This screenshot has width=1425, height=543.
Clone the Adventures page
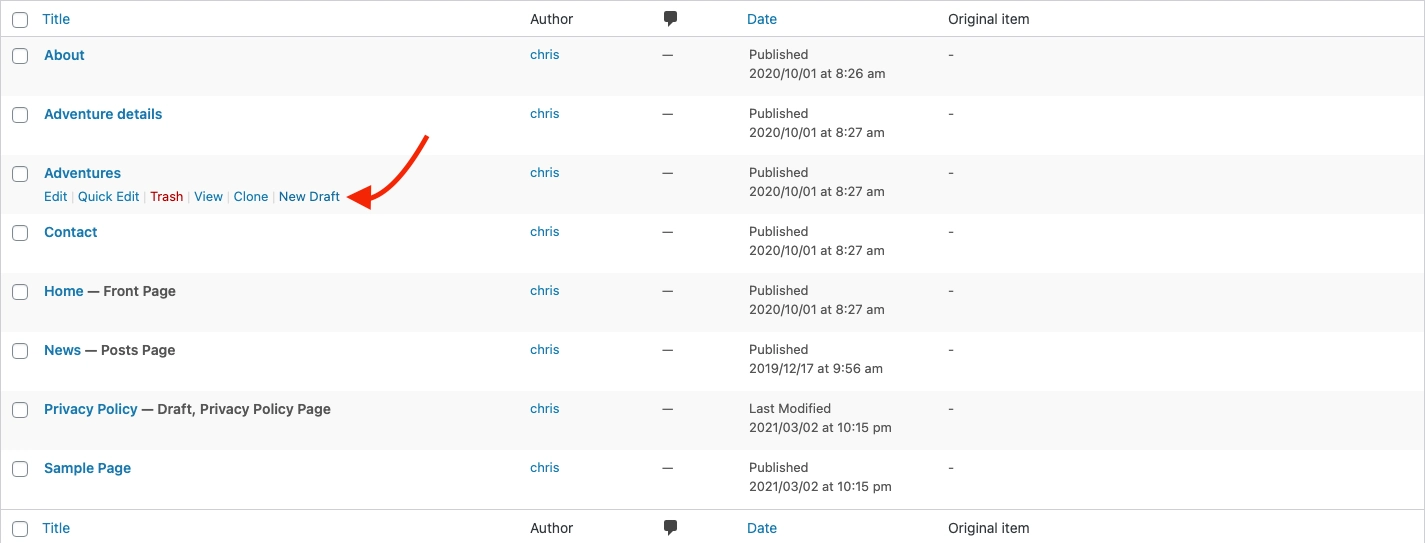251,197
